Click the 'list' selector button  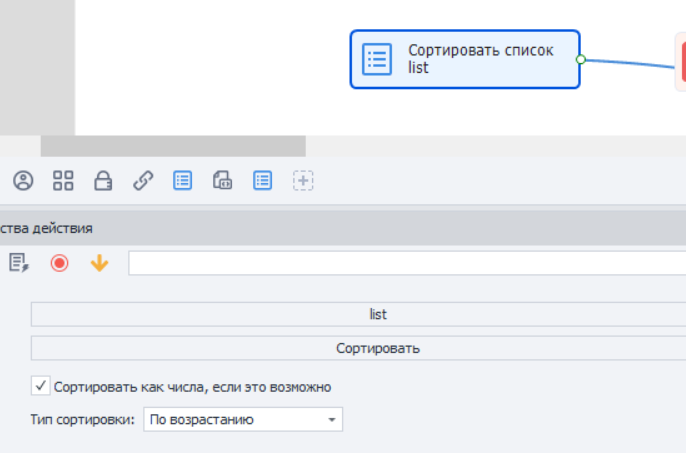[x=358, y=315]
